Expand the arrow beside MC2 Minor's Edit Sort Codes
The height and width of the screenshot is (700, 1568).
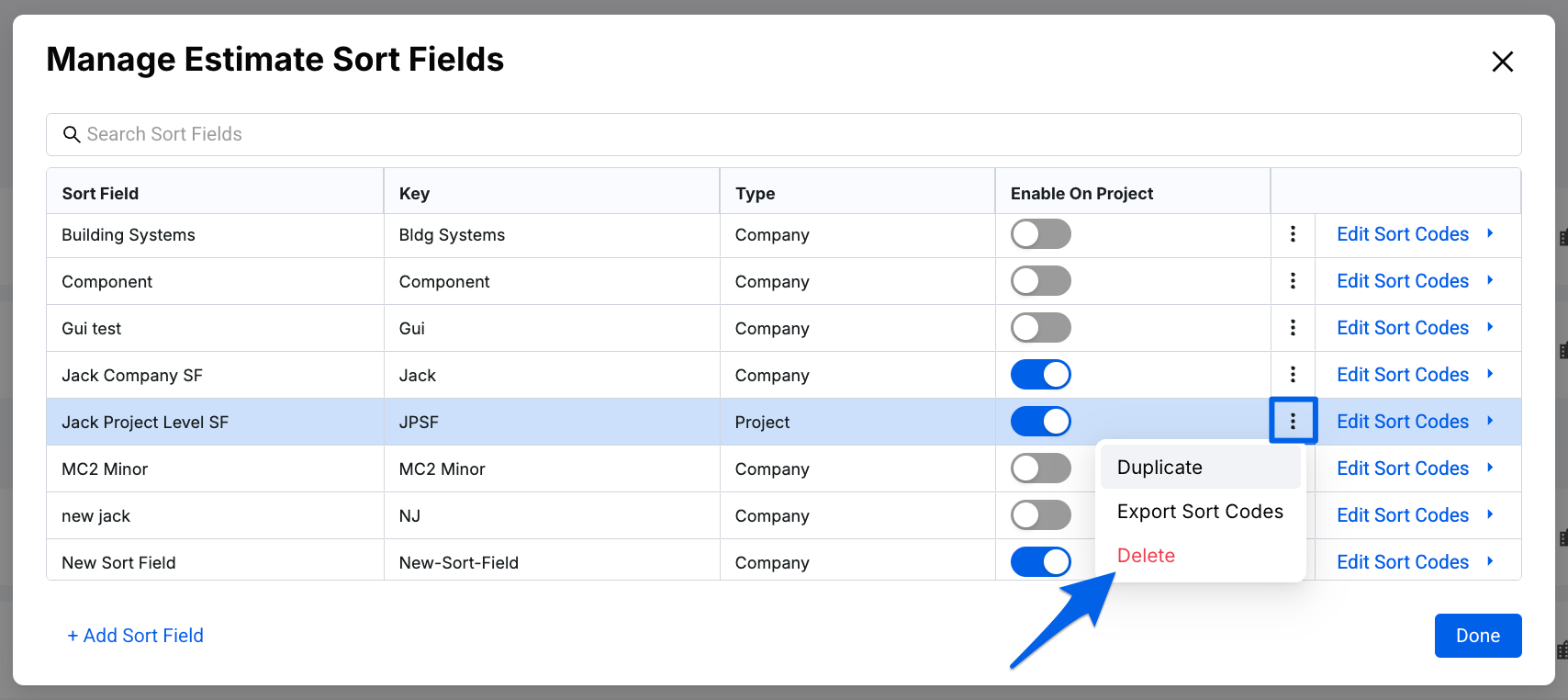point(1490,468)
